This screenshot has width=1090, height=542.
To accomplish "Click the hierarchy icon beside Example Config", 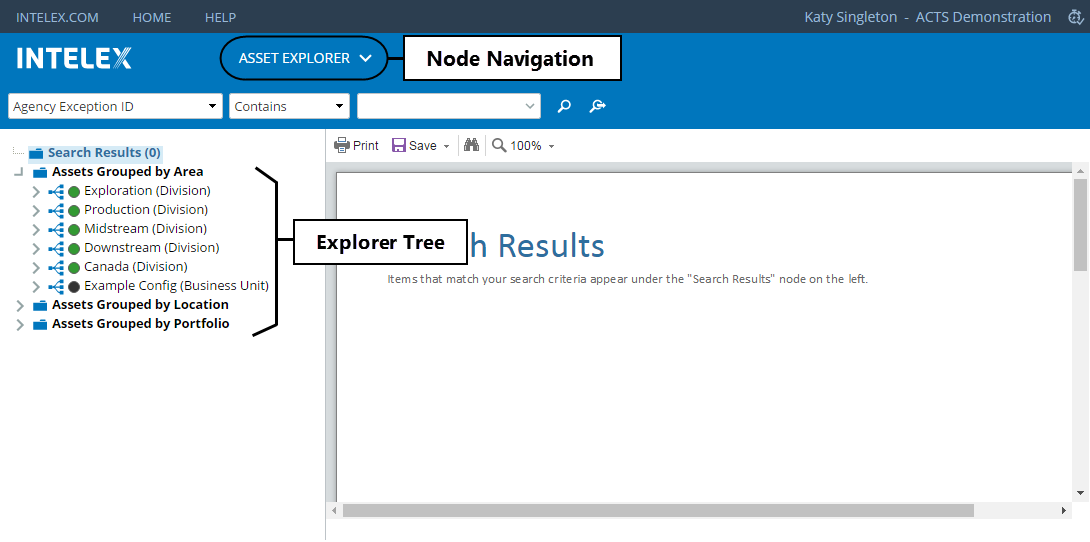I will pos(56,286).
